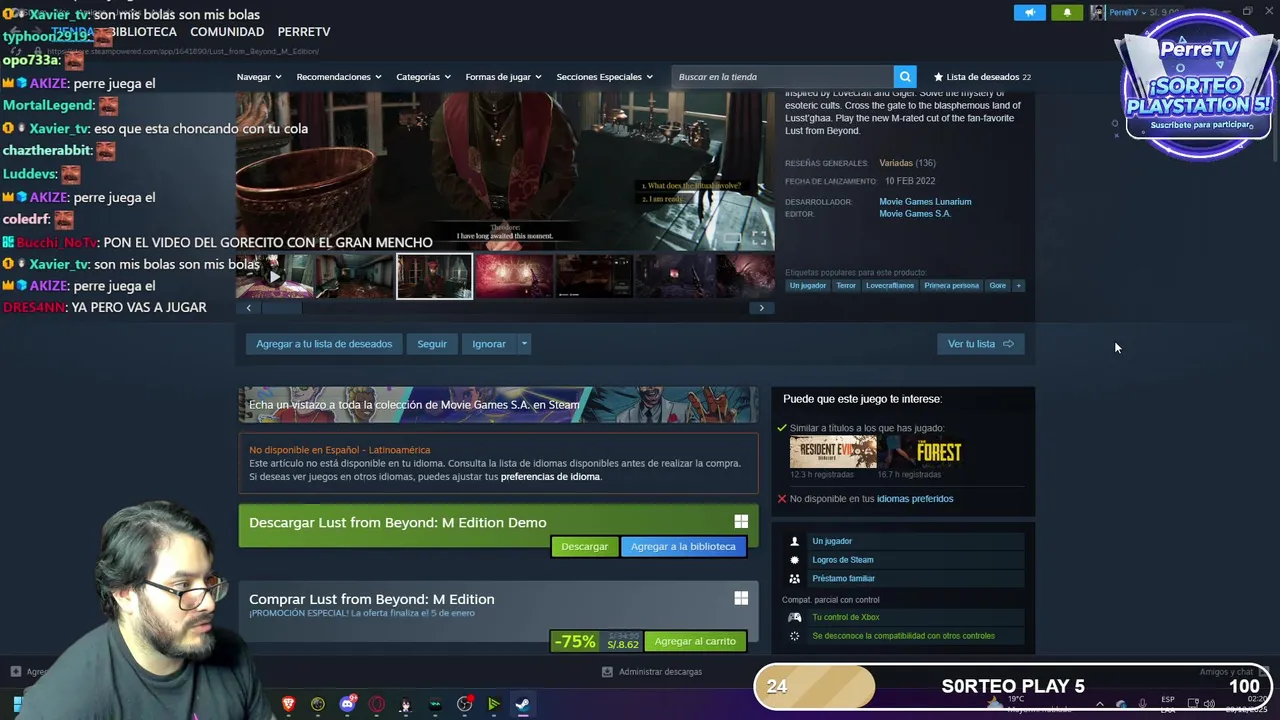The height and width of the screenshot is (720, 1280).
Task: Click the store search magnifier icon
Action: tap(905, 77)
